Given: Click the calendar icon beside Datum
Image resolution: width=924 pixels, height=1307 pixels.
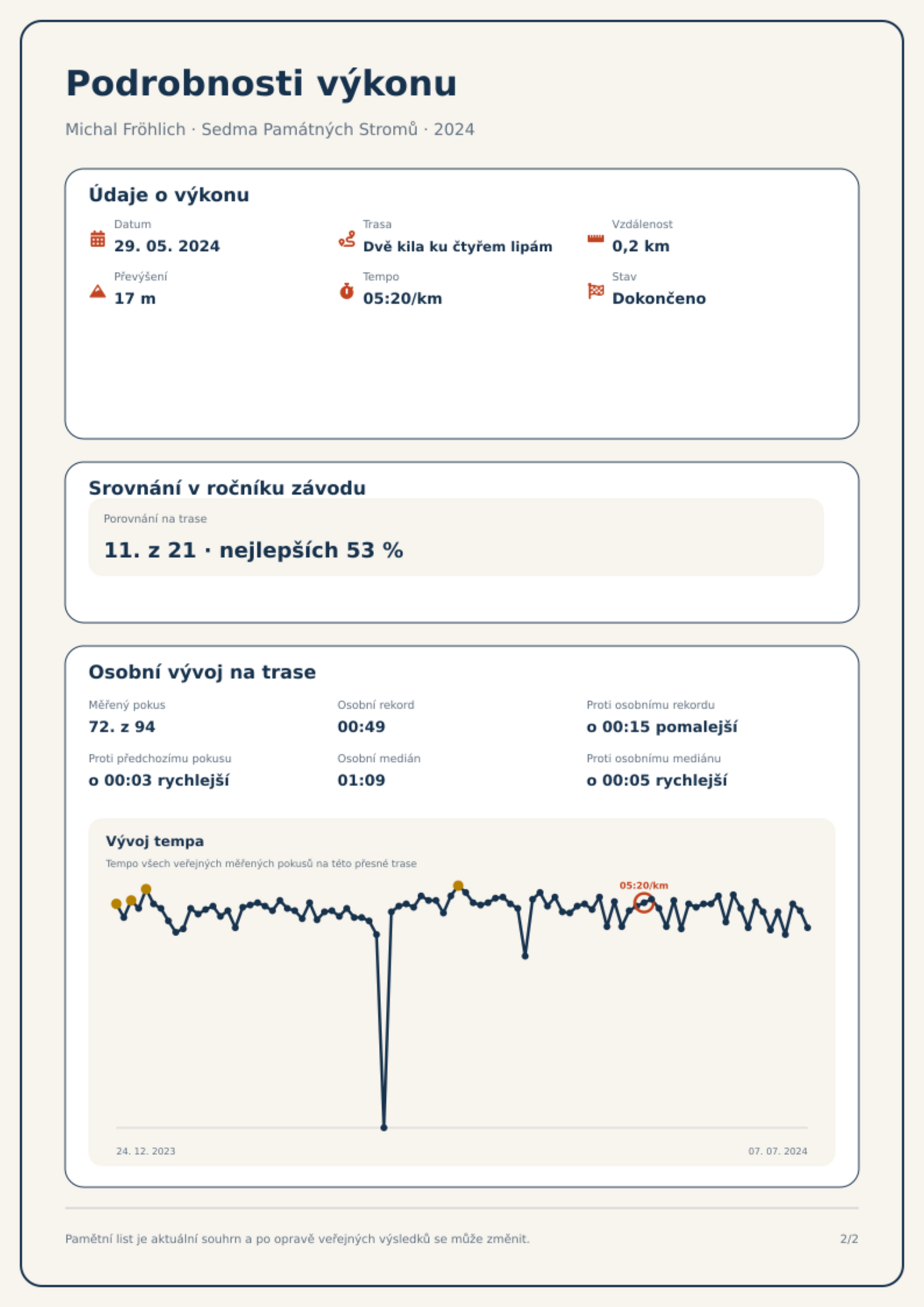Looking at the screenshot, I should coord(98,239).
